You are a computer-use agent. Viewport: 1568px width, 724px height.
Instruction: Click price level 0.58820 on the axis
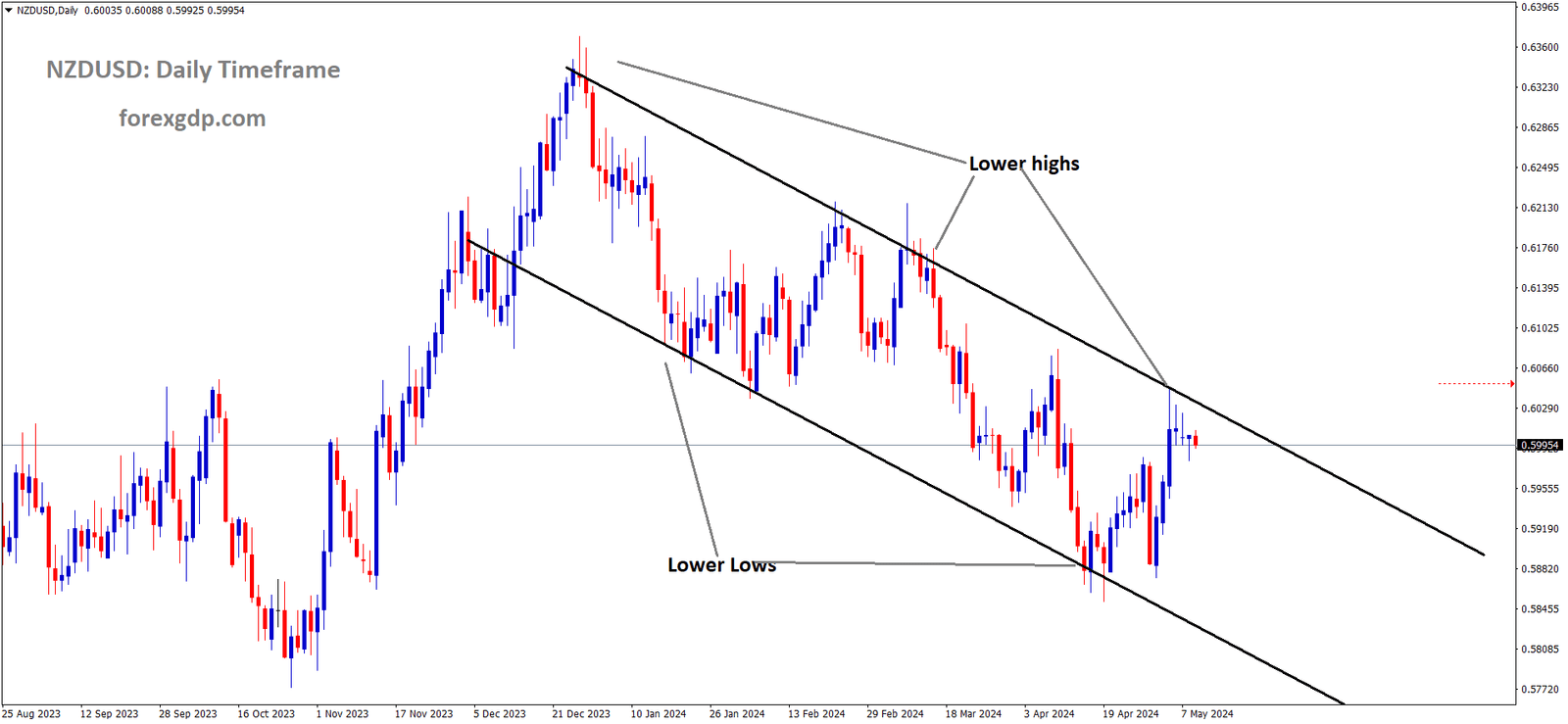[x=1539, y=568]
